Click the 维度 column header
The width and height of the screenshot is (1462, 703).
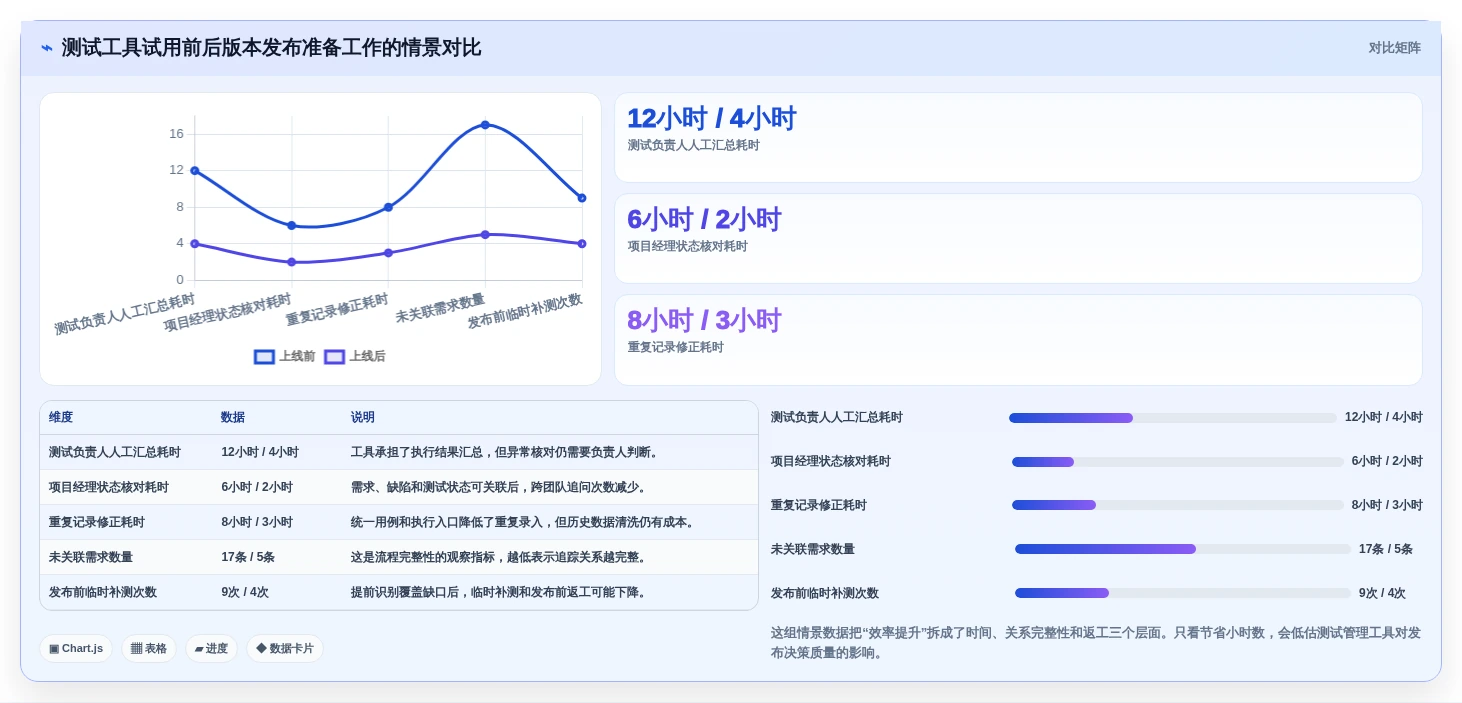click(61, 418)
